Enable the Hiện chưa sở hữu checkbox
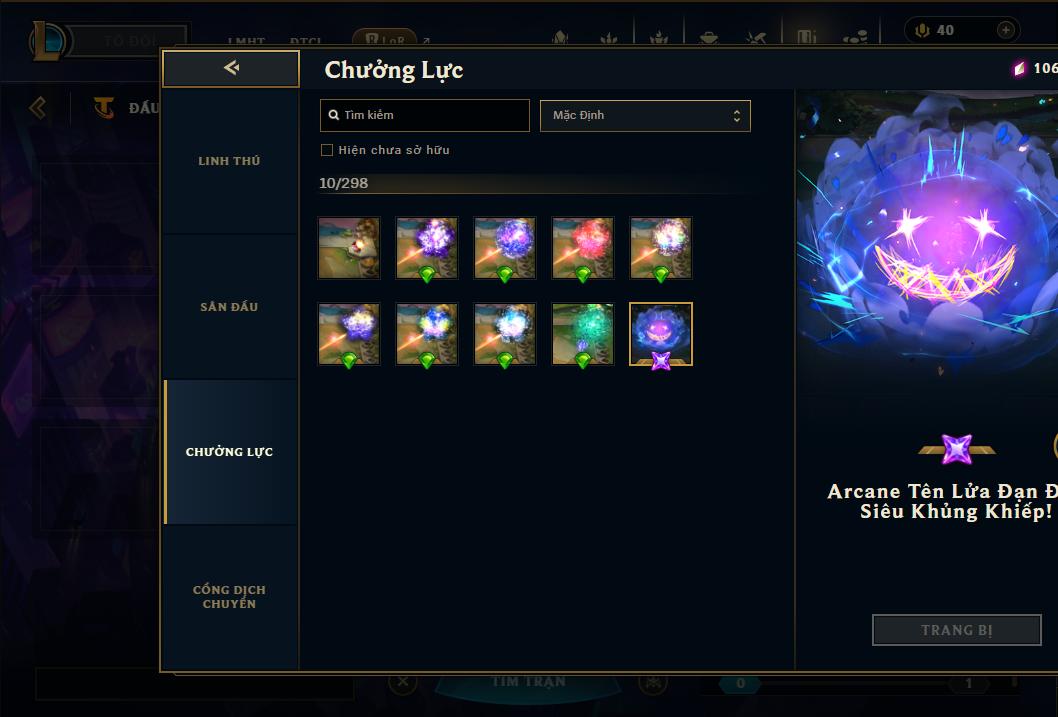 pos(327,150)
